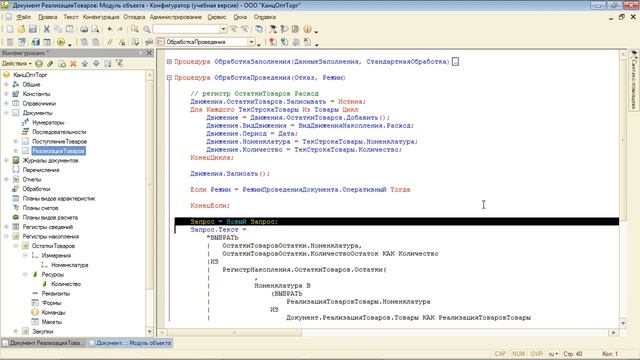Select Номенклатура dimension item
Screen dimensions: 640x360
[x=70, y=265]
